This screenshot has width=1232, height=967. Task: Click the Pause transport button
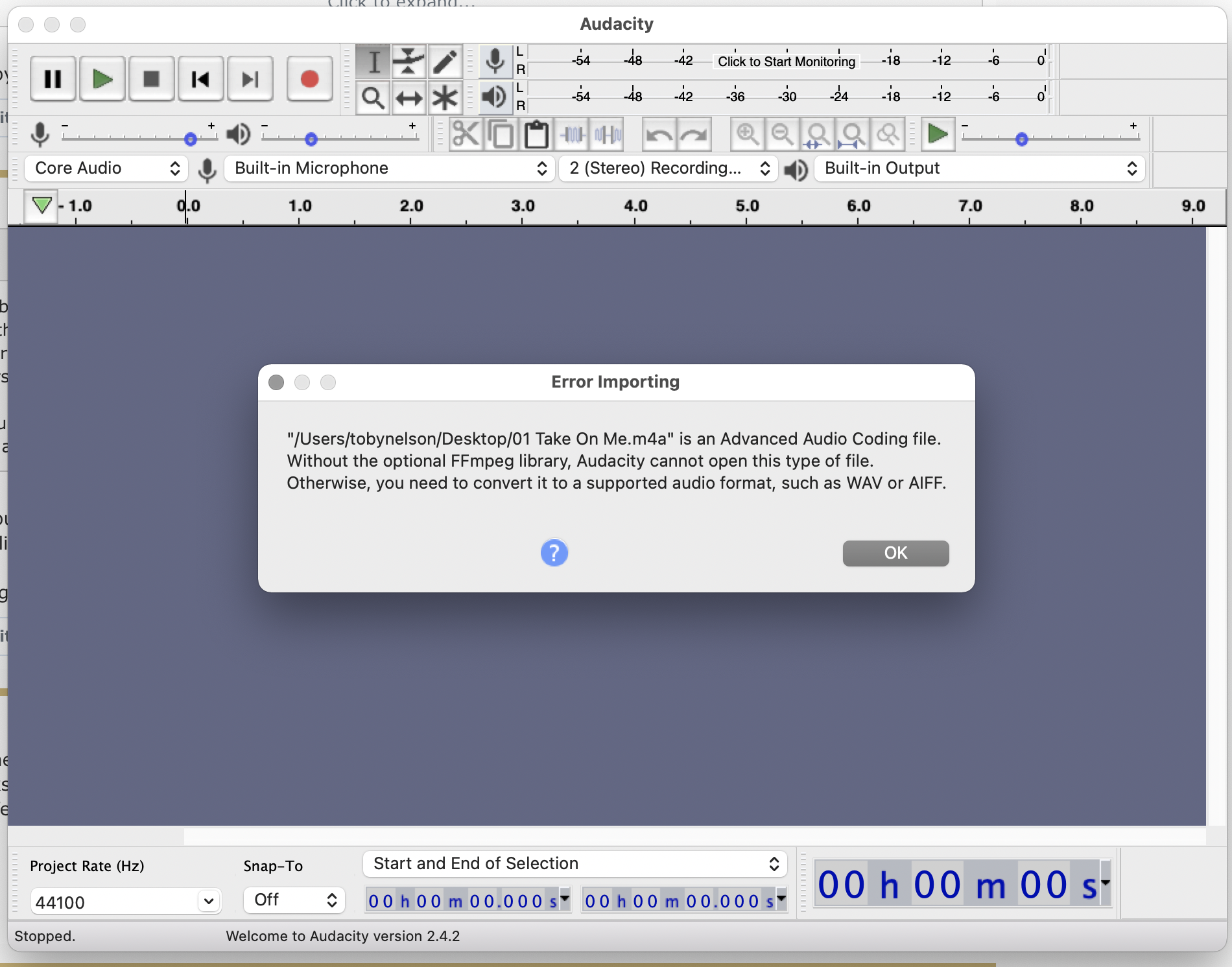[53, 79]
